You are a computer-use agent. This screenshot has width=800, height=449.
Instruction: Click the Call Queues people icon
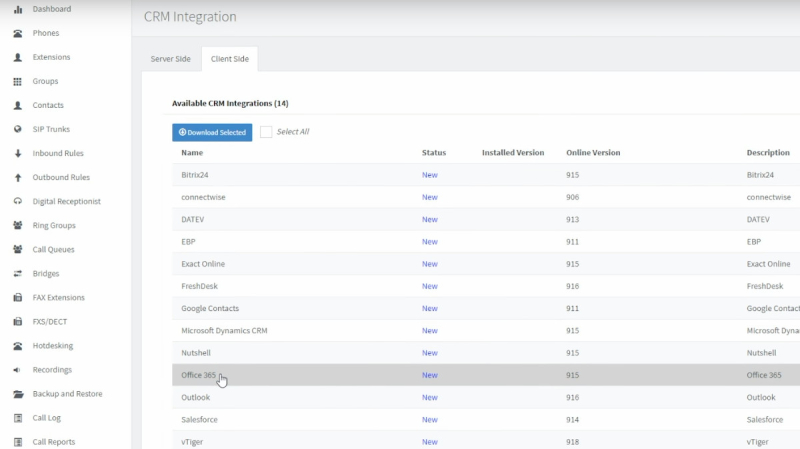click(18, 250)
